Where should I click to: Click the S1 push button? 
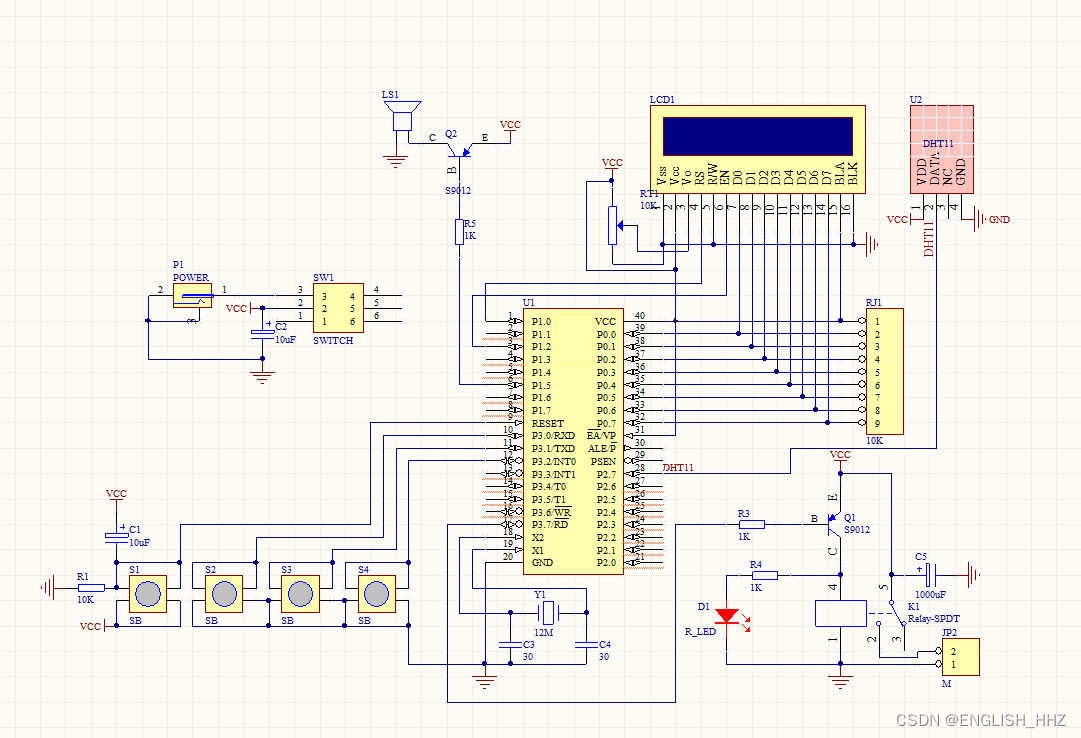coord(148,594)
